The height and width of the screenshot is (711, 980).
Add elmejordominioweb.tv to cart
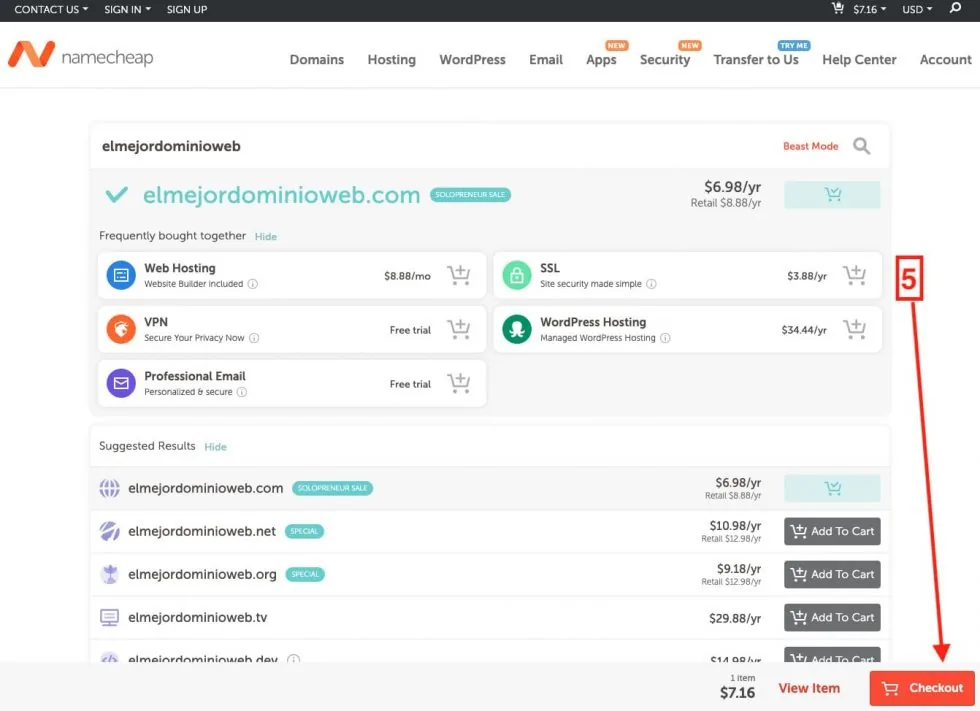pyautogui.click(x=832, y=617)
